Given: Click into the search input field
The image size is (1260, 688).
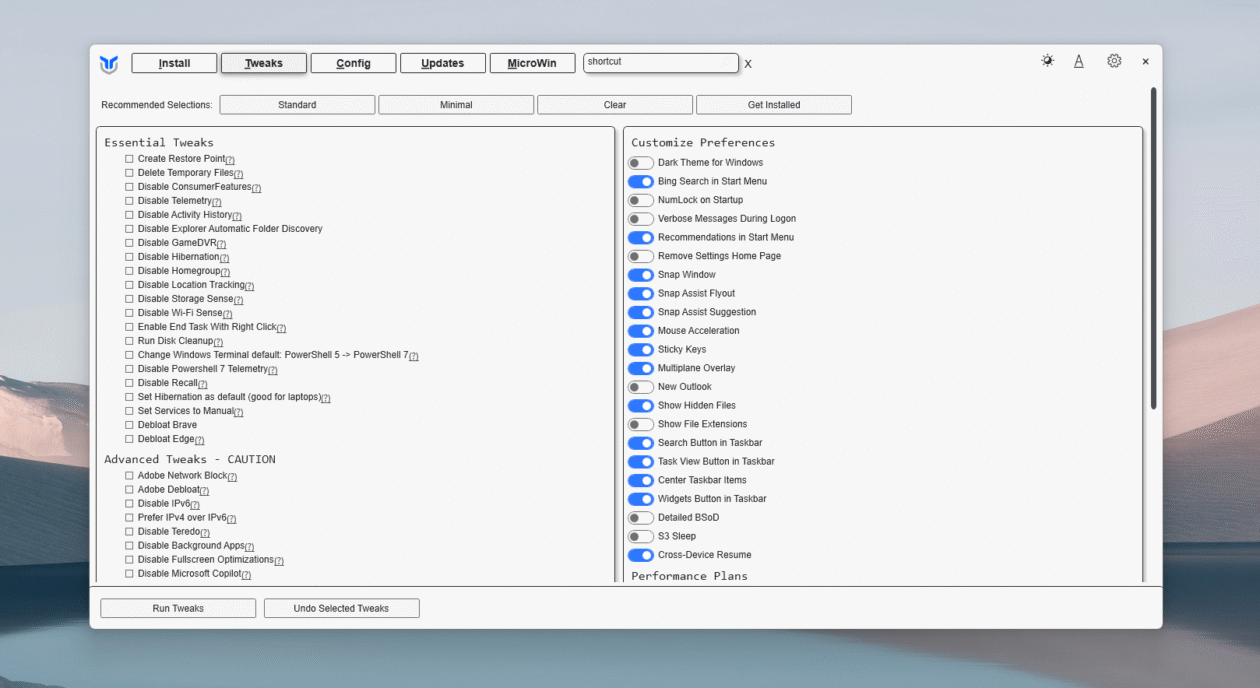Looking at the screenshot, I should [x=660, y=63].
